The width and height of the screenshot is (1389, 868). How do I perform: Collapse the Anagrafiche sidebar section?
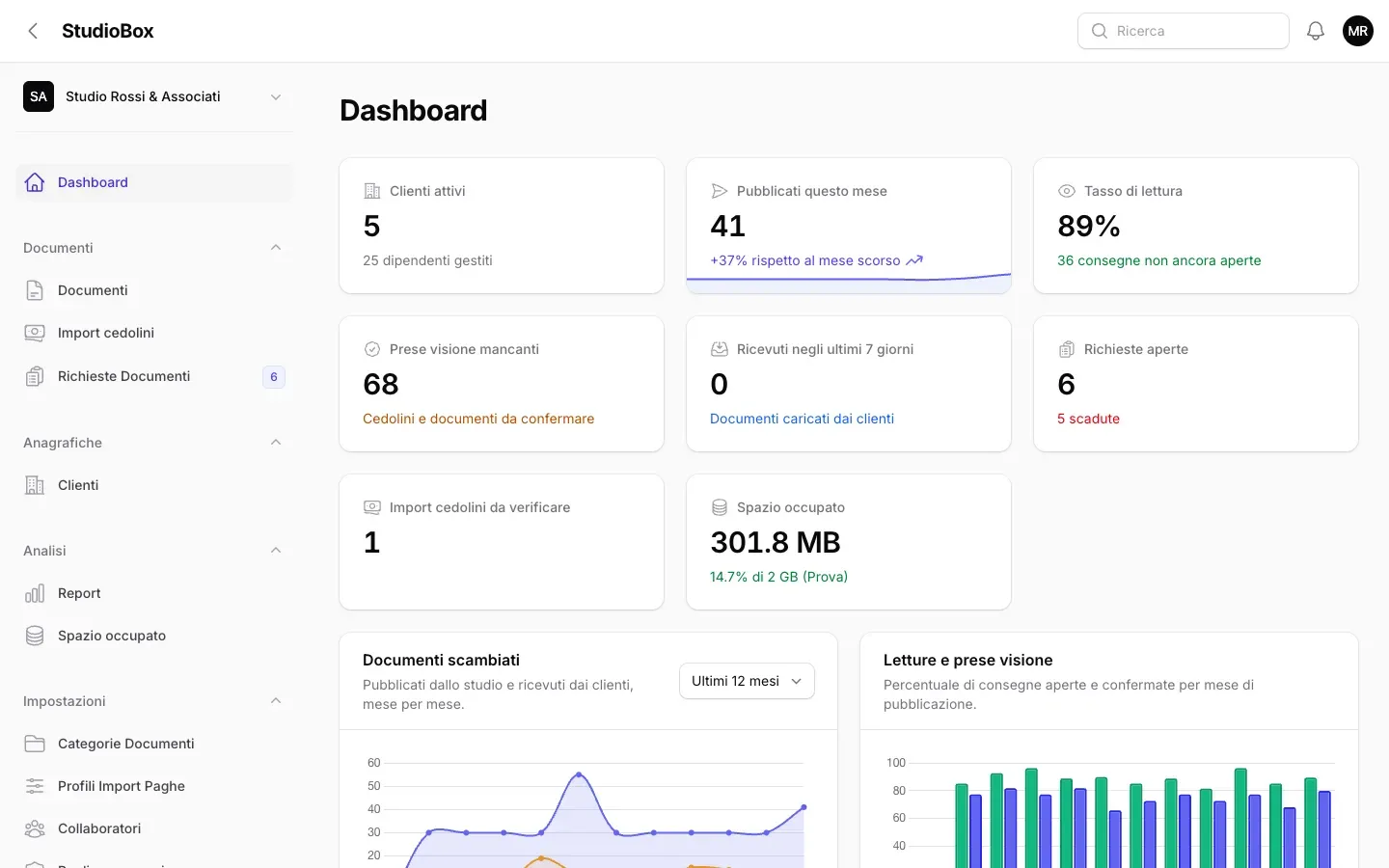pyautogui.click(x=276, y=443)
